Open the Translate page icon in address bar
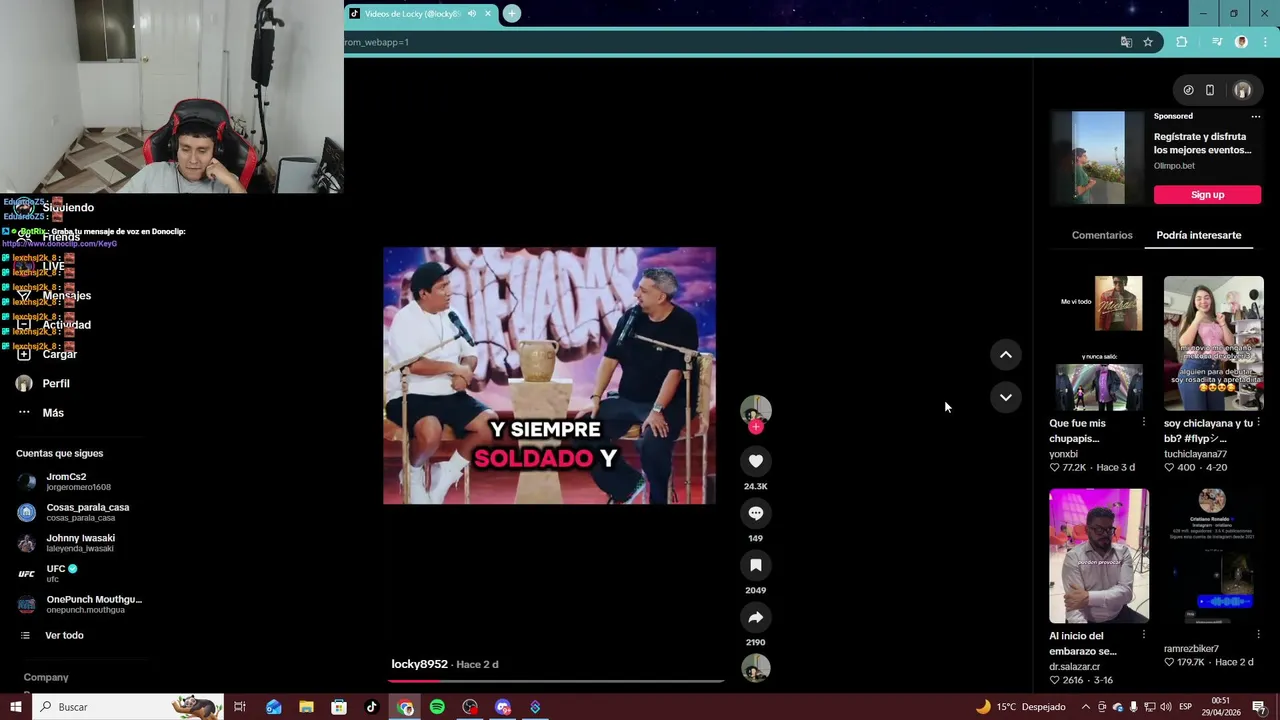This screenshot has width=1280, height=720. coord(1126,42)
